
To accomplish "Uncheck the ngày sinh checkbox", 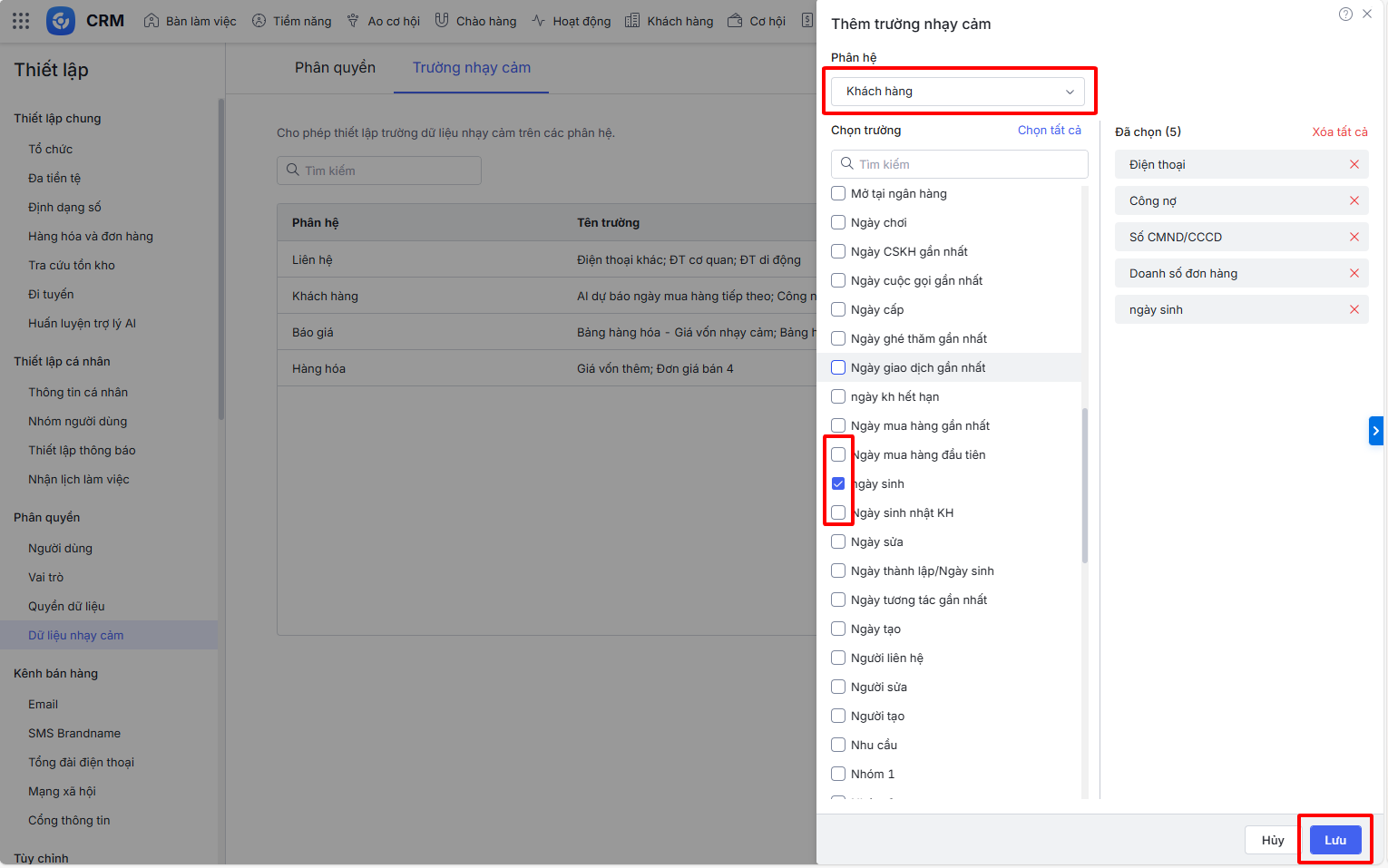I will 838,483.
